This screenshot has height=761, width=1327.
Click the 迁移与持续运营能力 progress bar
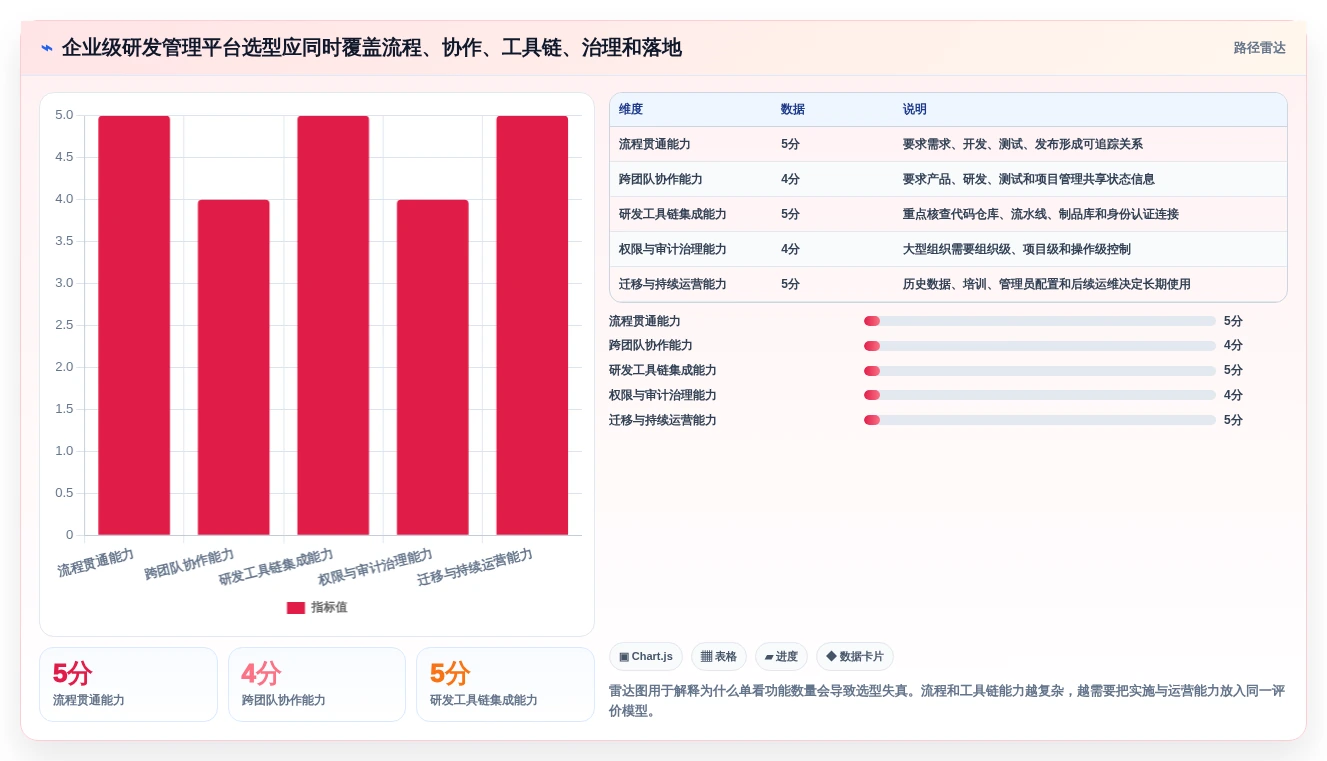(1040, 420)
